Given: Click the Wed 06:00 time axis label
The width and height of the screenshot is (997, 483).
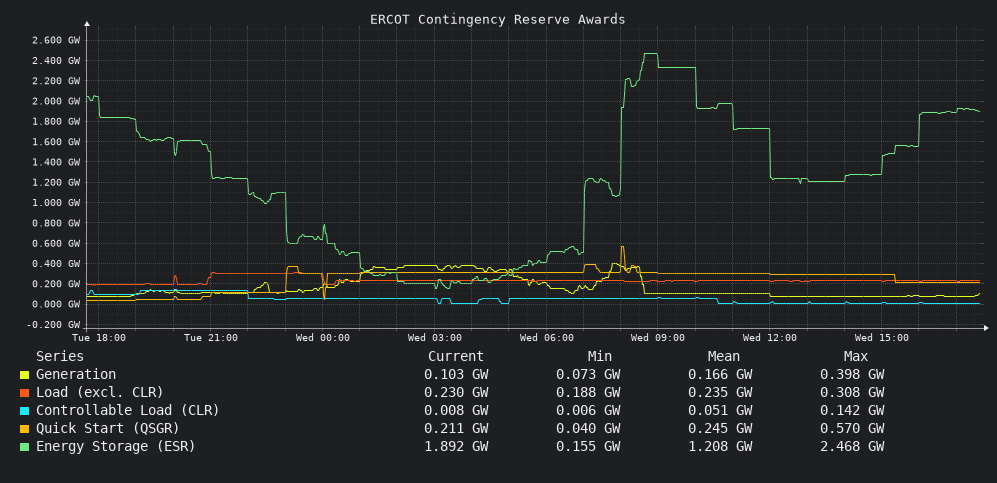Looking at the screenshot, I should [x=546, y=337].
